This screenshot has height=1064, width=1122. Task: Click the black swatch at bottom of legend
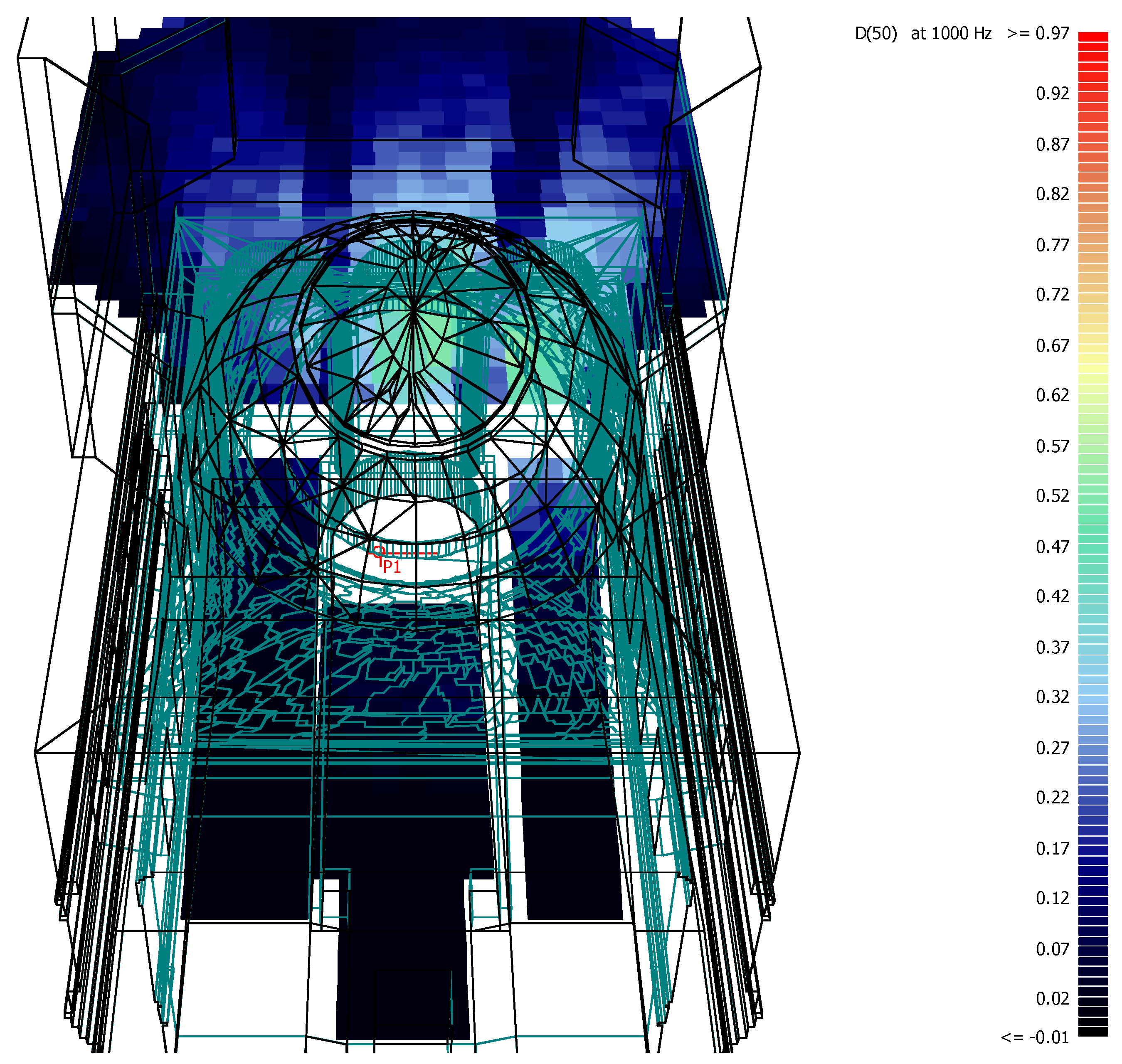(1092, 1032)
